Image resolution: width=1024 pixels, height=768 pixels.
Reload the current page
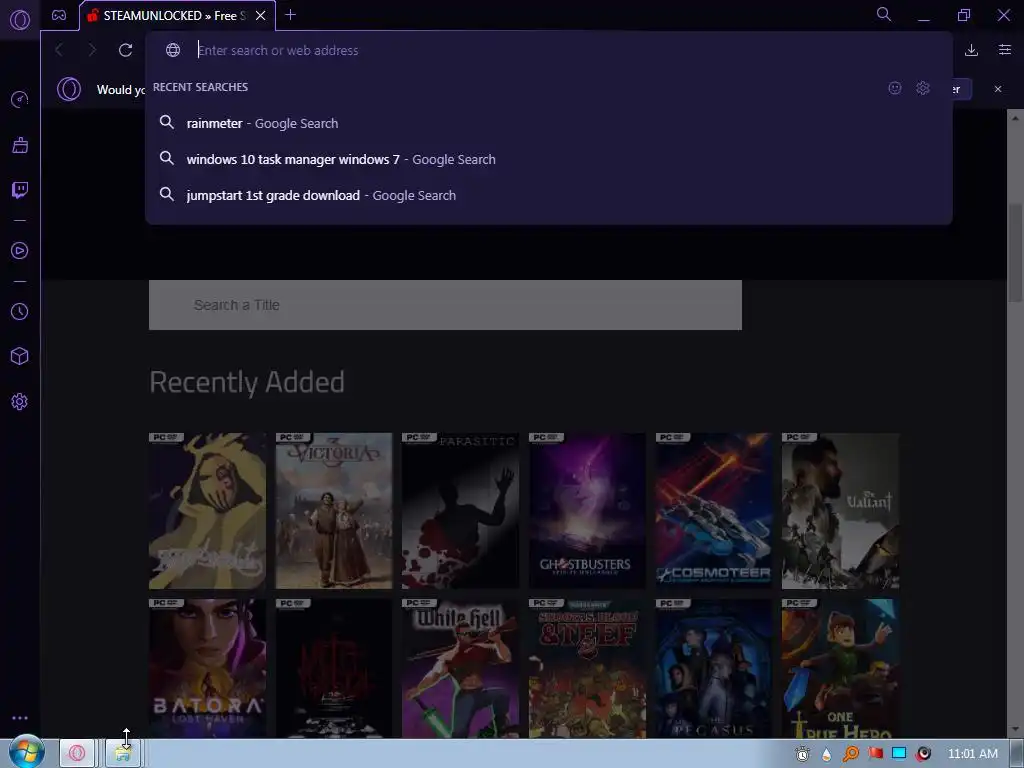[125, 50]
